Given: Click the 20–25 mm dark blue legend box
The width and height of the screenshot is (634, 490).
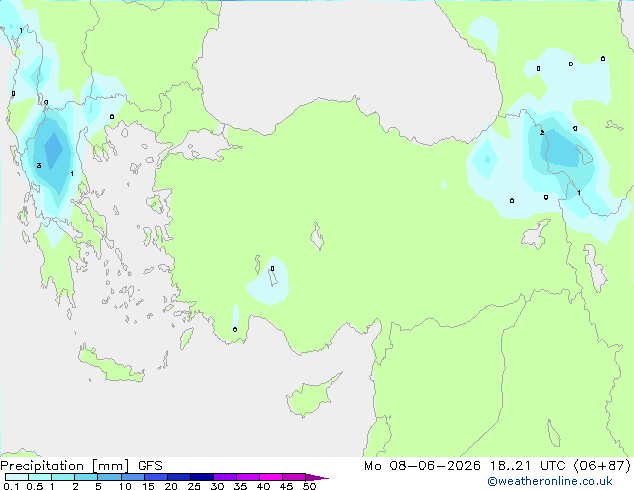Looking at the screenshot, I should 179,477.
